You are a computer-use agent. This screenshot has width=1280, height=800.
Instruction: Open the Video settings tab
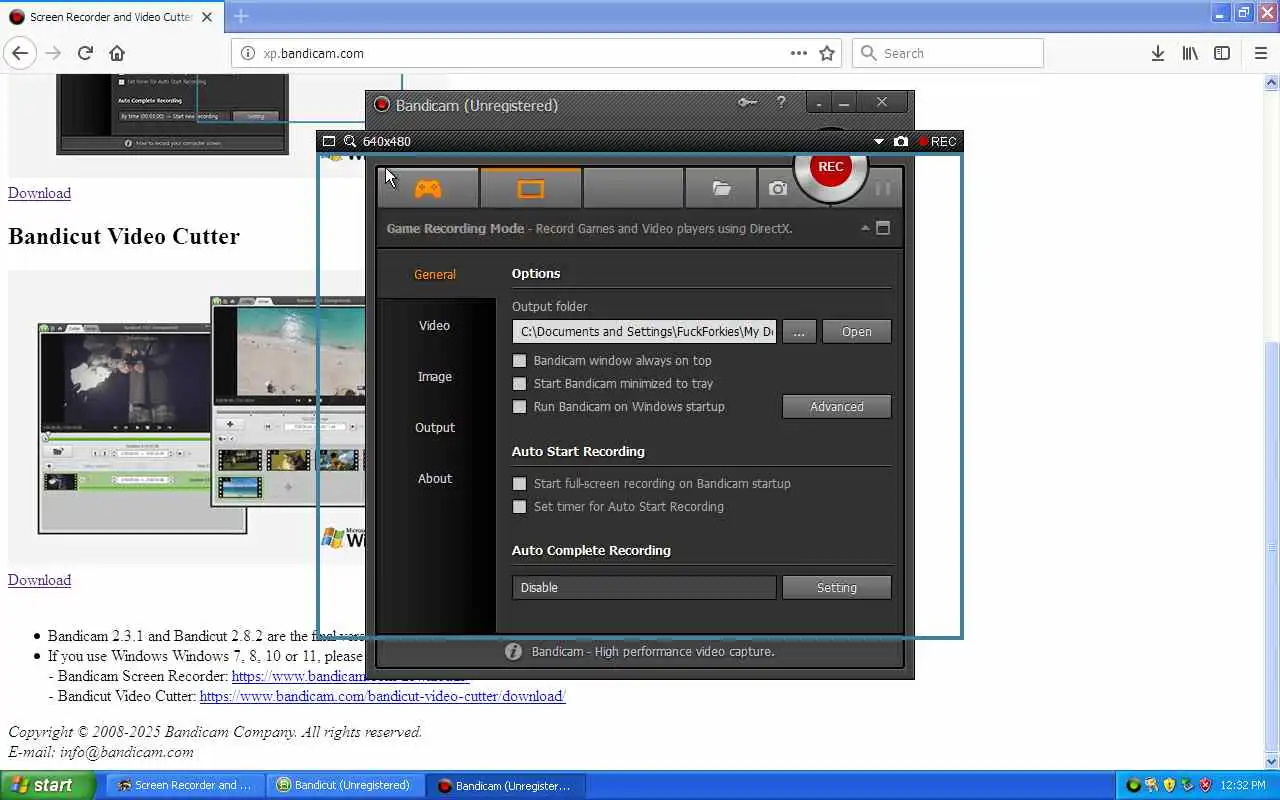[435, 325]
